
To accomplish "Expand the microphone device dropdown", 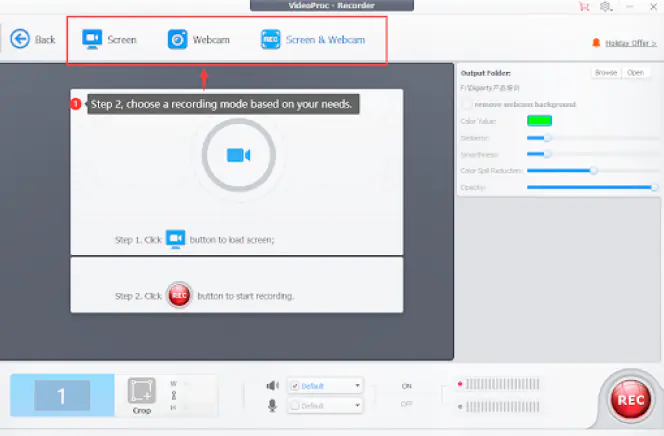I will coord(357,406).
